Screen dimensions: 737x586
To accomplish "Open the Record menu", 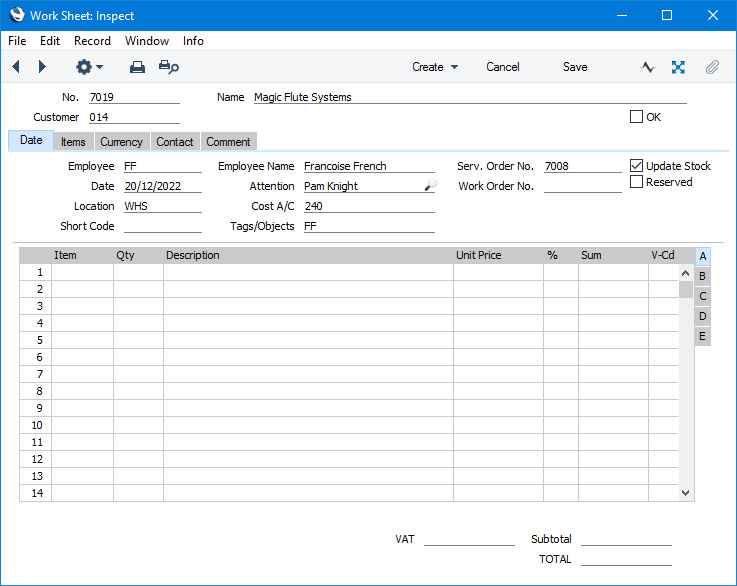I will (92, 41).
